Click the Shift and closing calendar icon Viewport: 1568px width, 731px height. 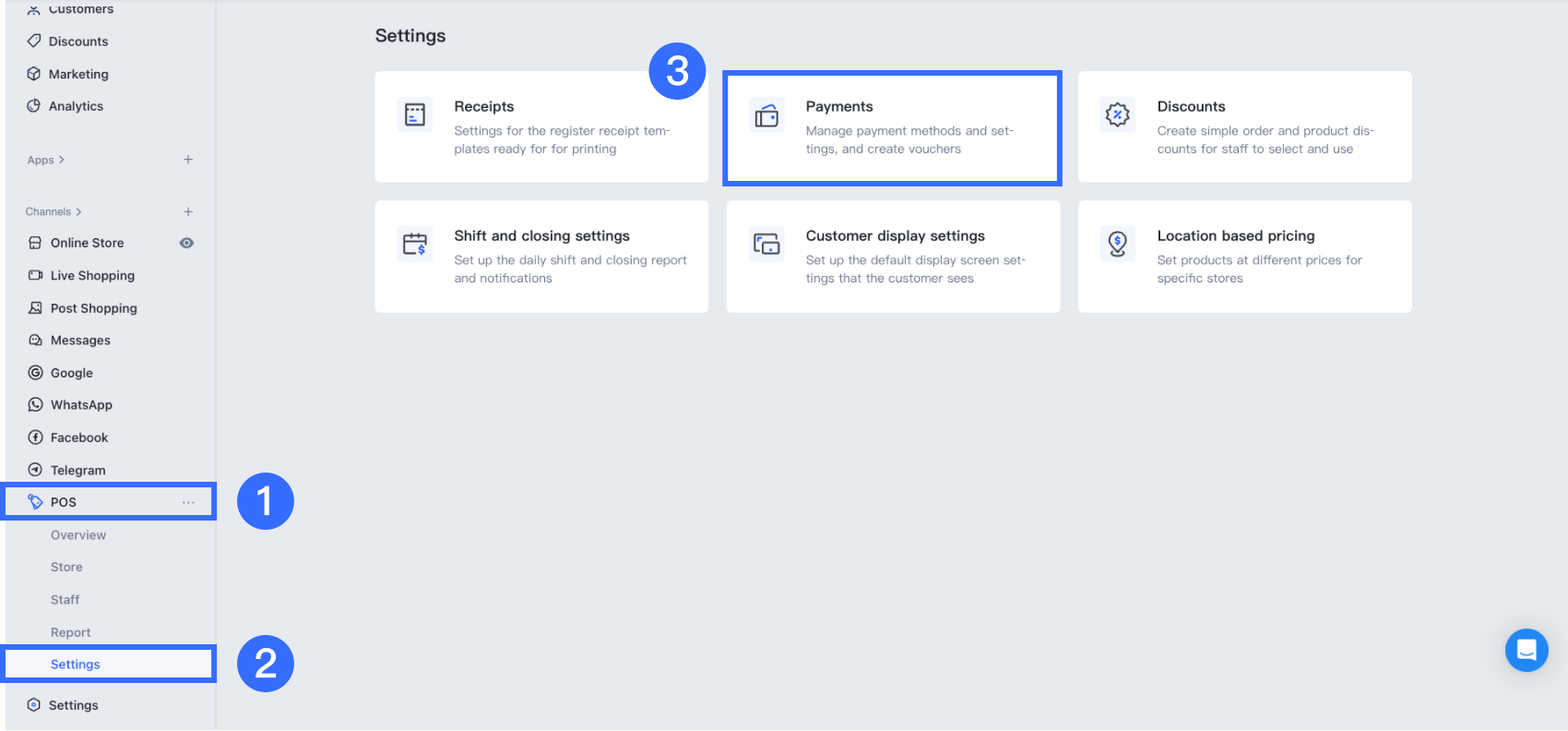pos(415,245)
